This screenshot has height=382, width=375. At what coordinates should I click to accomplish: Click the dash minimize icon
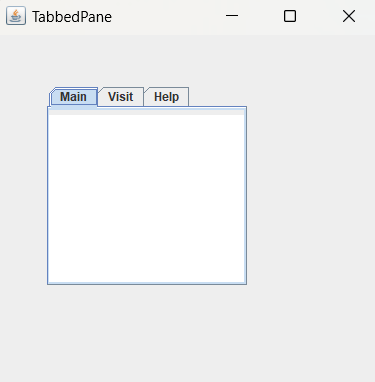[232, 15]
